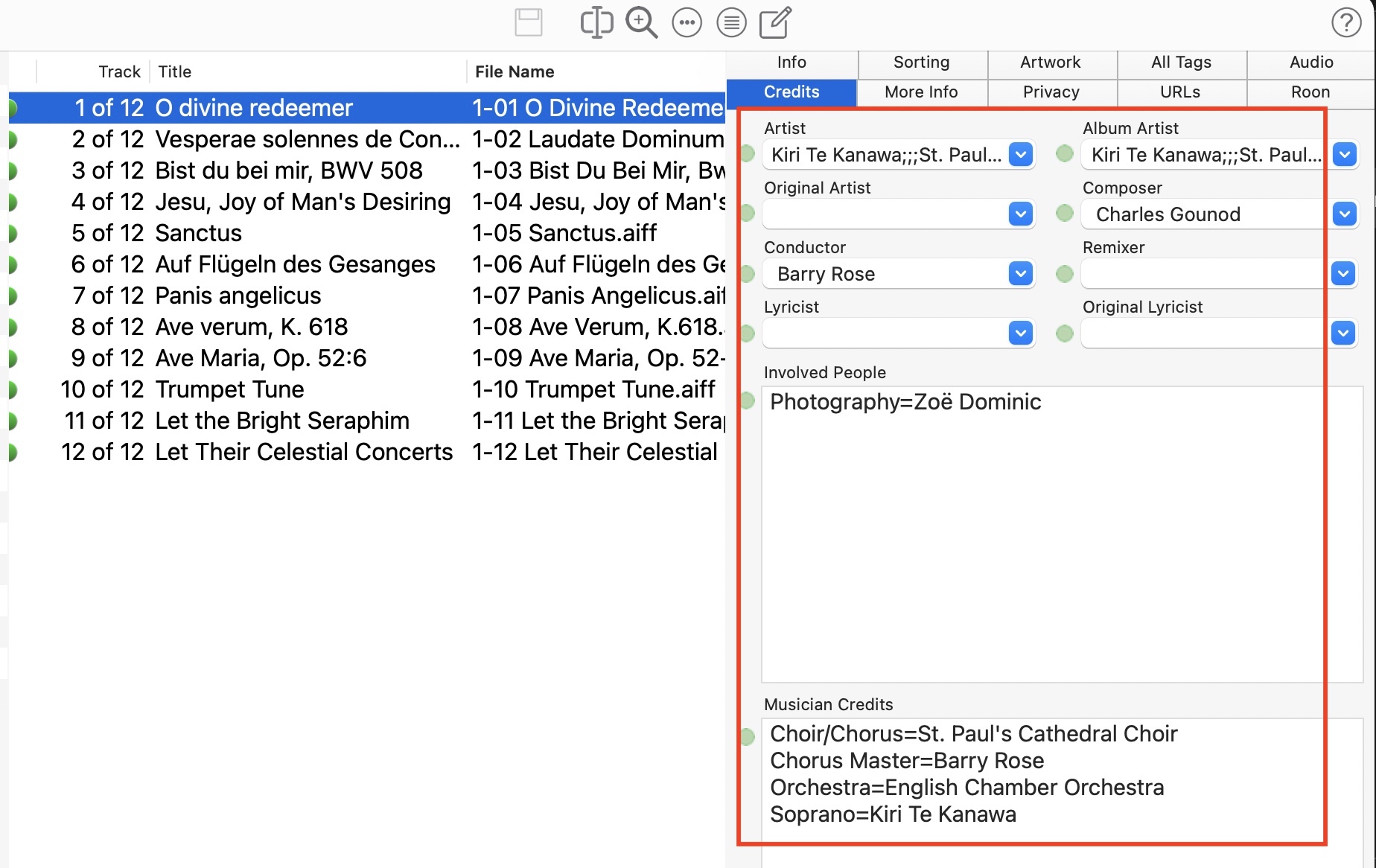Click the save floppy disk icon
Screen dimensions: 1376x868
click(529, 22)
